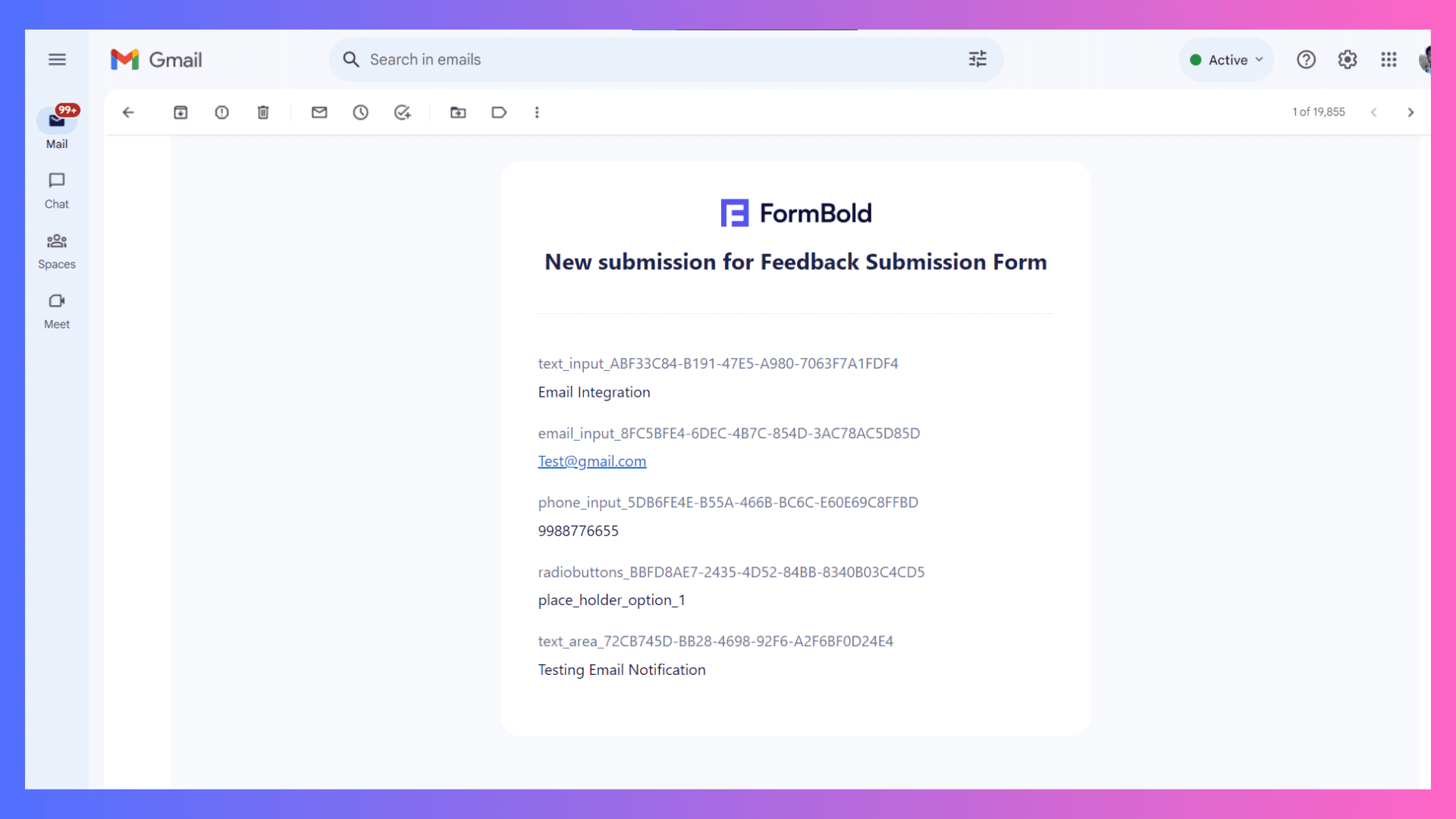Add email to Tasks
Screen dimensions: 1456x819
click(x=402, y=112)
